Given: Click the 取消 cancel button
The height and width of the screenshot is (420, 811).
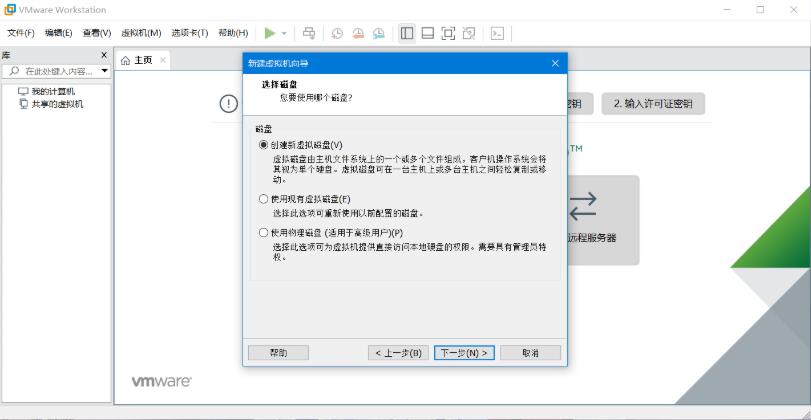Looking at the screenshot, I should coord(531,353).
